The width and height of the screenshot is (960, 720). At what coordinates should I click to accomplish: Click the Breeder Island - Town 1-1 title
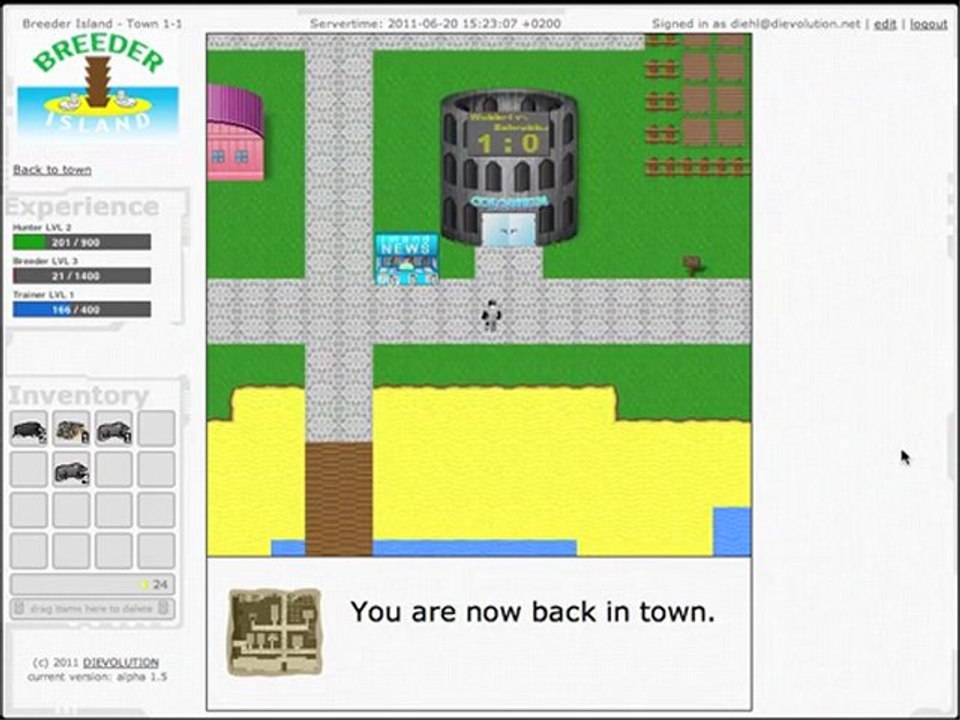102,24
